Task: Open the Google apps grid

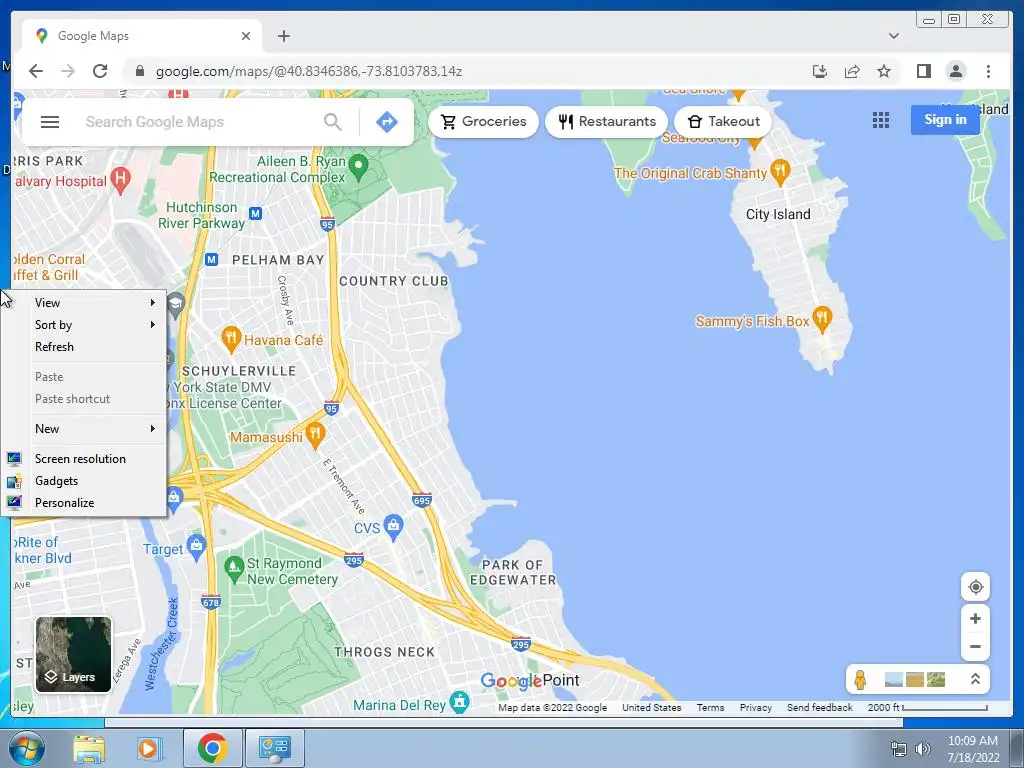Action: tap(881, 120)
